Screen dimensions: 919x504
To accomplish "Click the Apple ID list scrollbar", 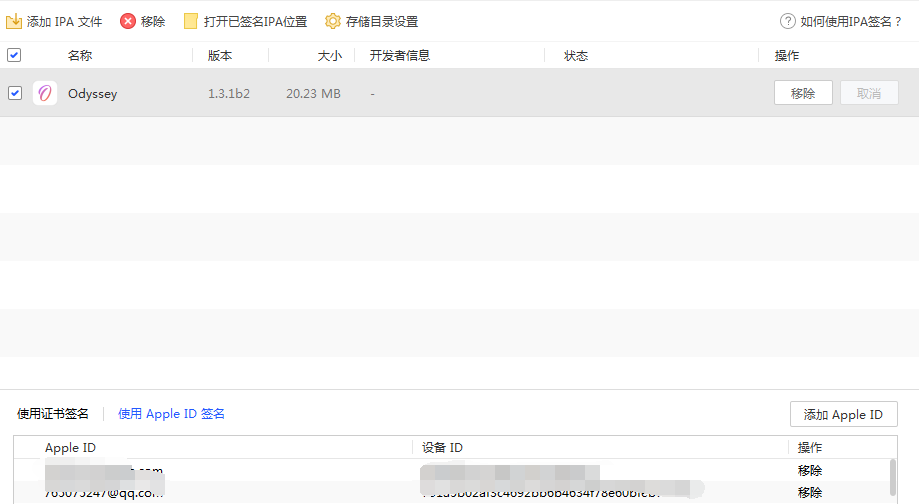I will [893, 478].
